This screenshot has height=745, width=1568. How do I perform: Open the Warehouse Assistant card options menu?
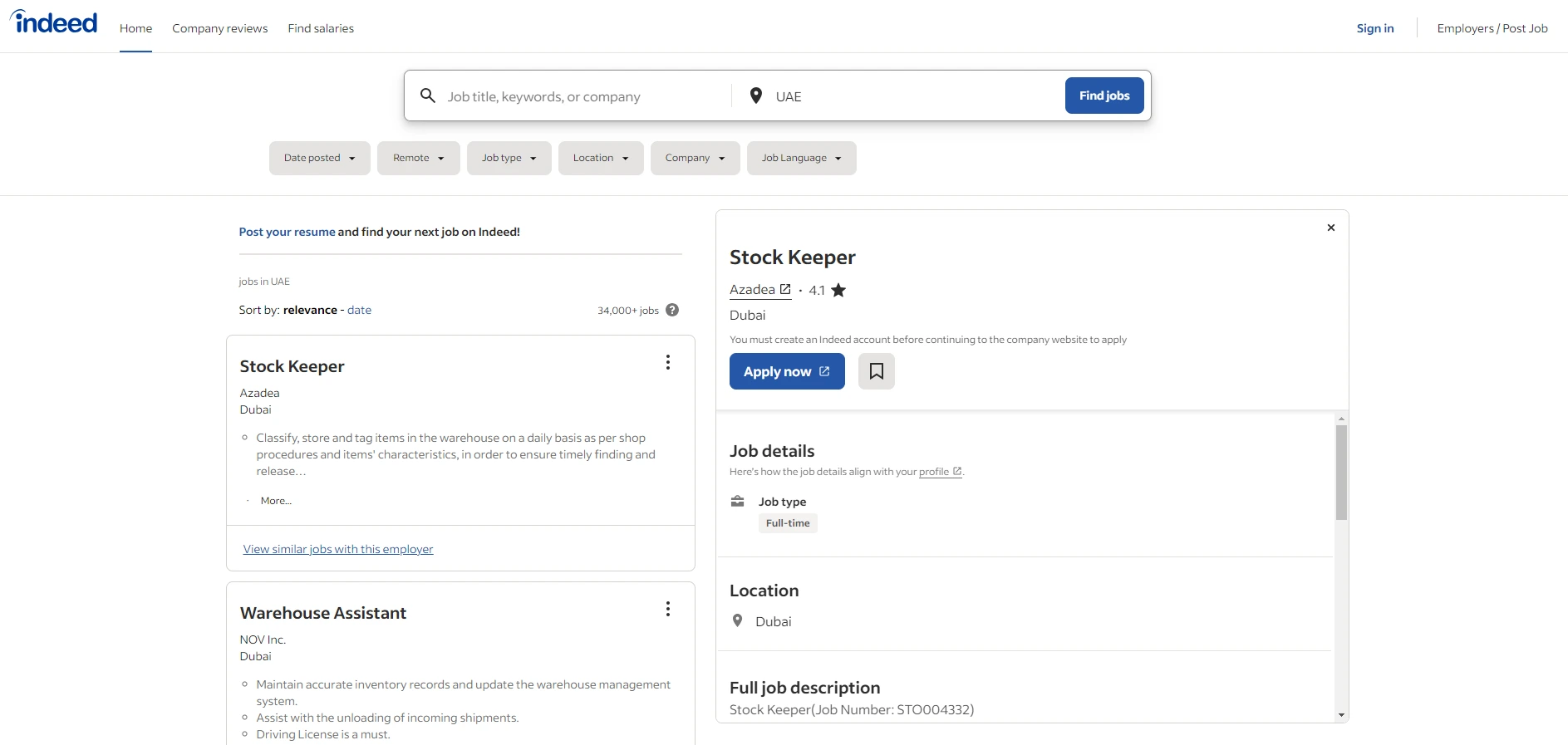[667, 609]
